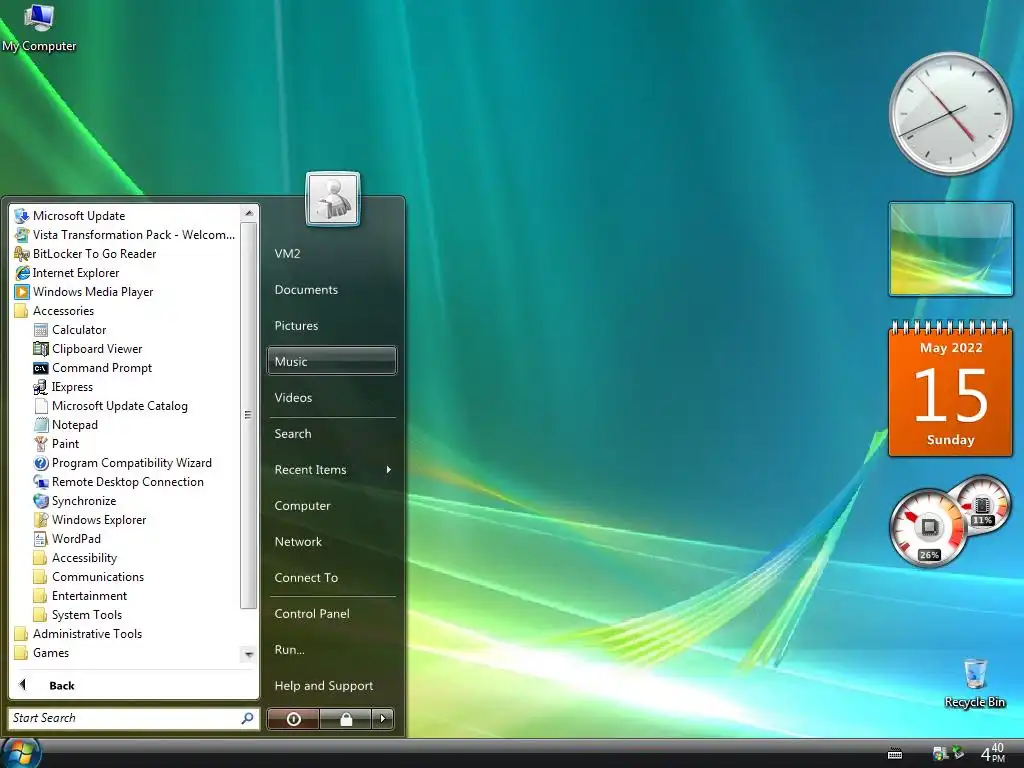Click the Microsoft Update Catalog icon
This screenshot has width=1024, height=768.
(x=40, y=406)
